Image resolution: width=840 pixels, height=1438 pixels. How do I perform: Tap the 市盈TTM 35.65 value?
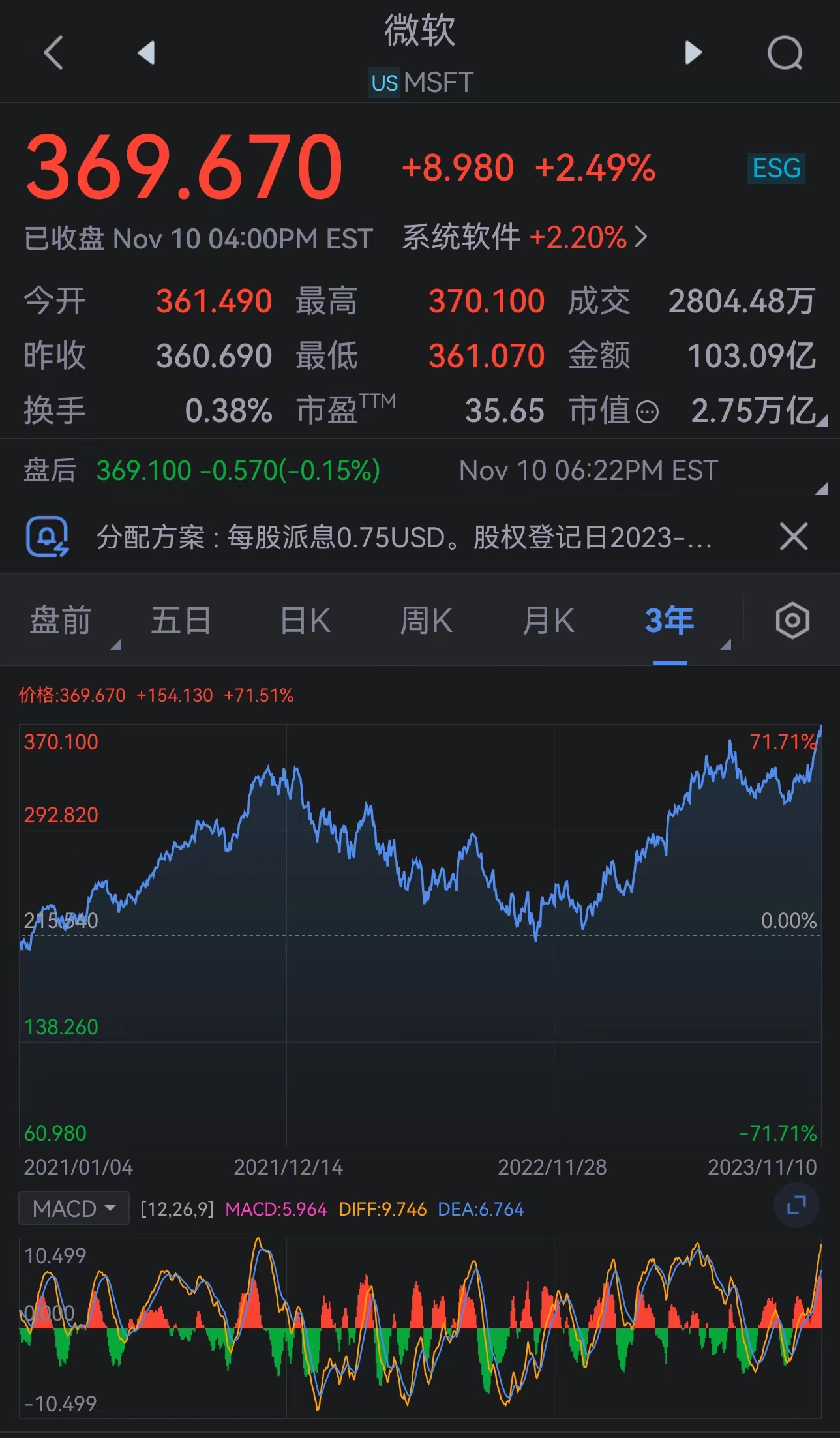[504, 411]
